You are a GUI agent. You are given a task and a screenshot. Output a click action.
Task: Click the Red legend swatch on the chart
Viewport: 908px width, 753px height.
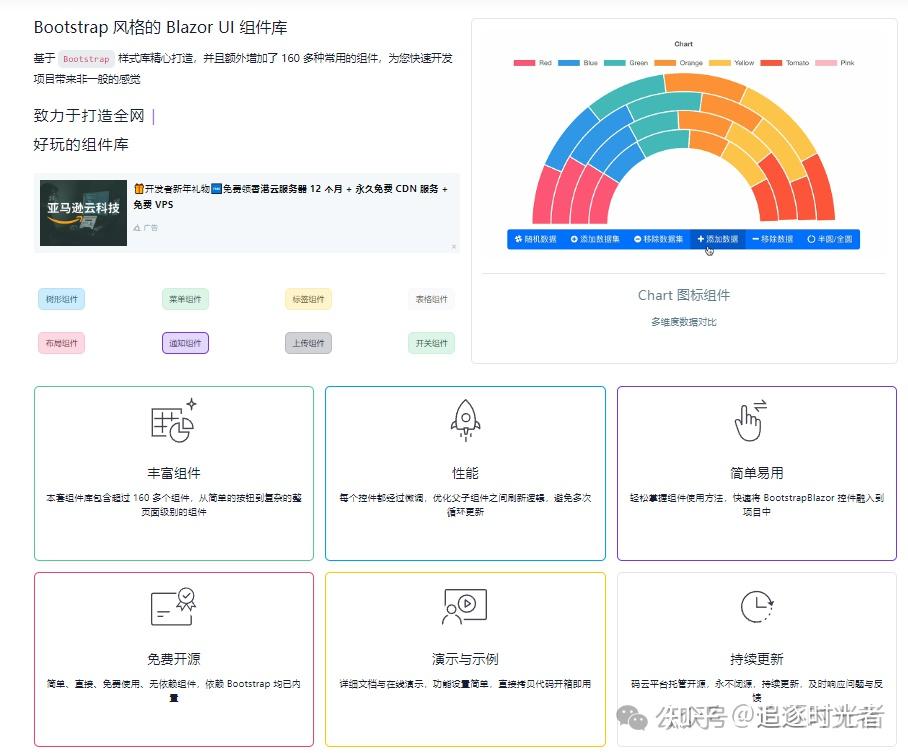522,62
